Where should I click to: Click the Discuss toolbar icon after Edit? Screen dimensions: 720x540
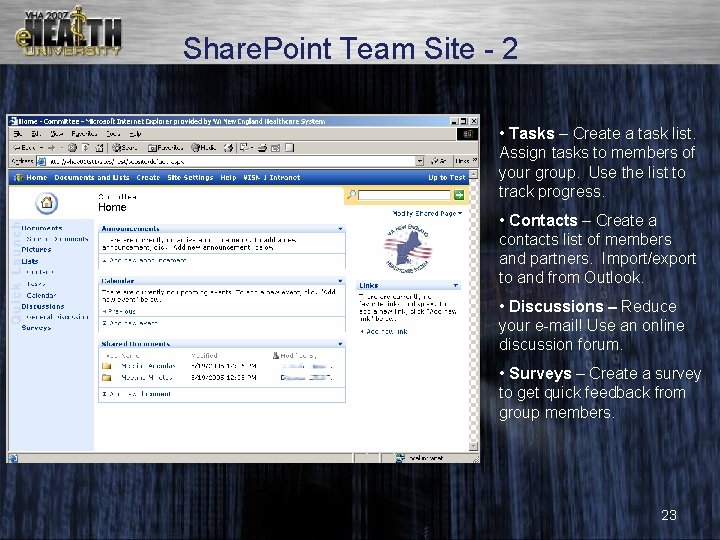click(289, 148)
